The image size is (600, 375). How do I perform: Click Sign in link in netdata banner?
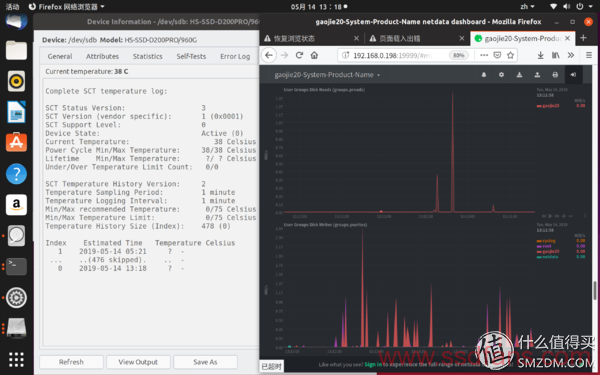pyautogui.click(x=373, y=365)
